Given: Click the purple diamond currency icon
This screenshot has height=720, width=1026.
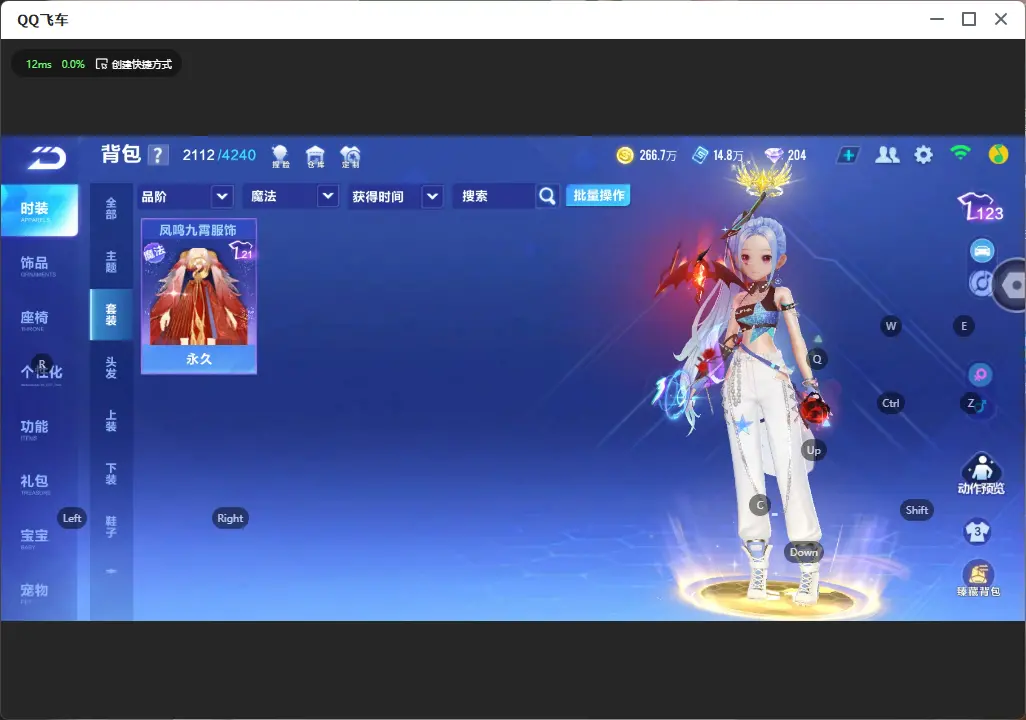Looking at the screenshot, I should tap(774, 155).
